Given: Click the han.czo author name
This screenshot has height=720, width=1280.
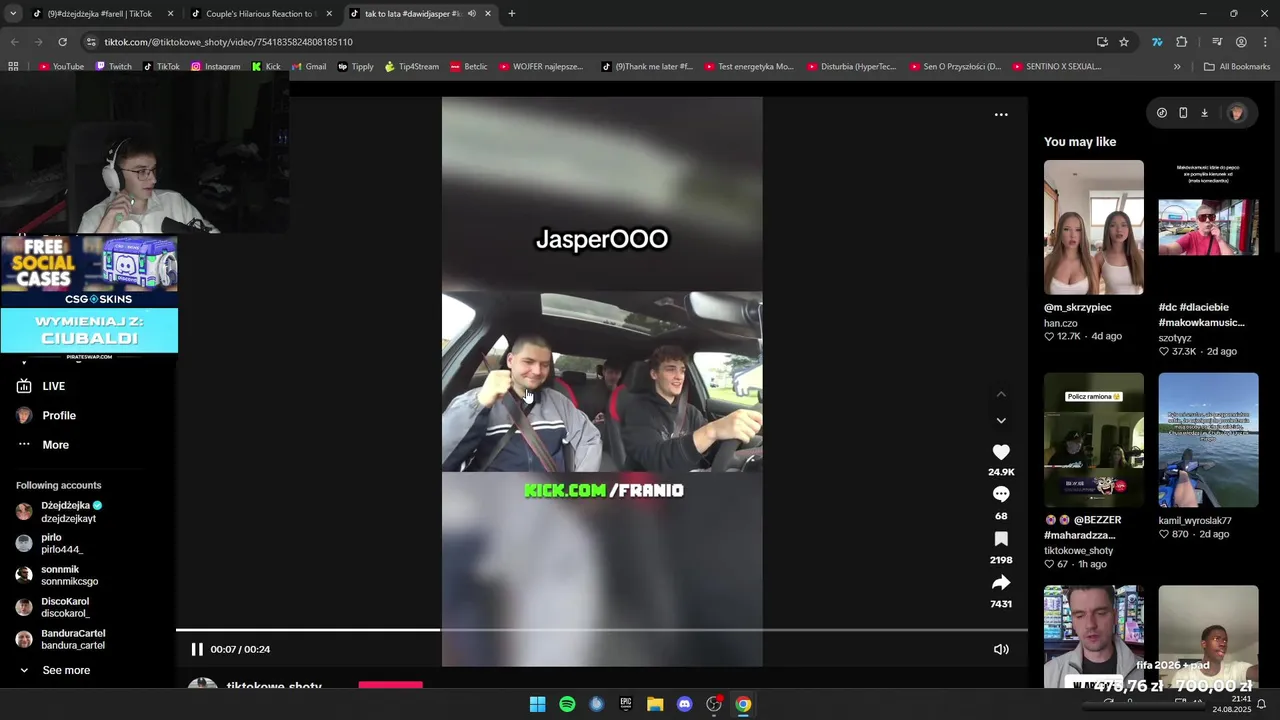Looking at the screenshot, I should click(1061, 324).
